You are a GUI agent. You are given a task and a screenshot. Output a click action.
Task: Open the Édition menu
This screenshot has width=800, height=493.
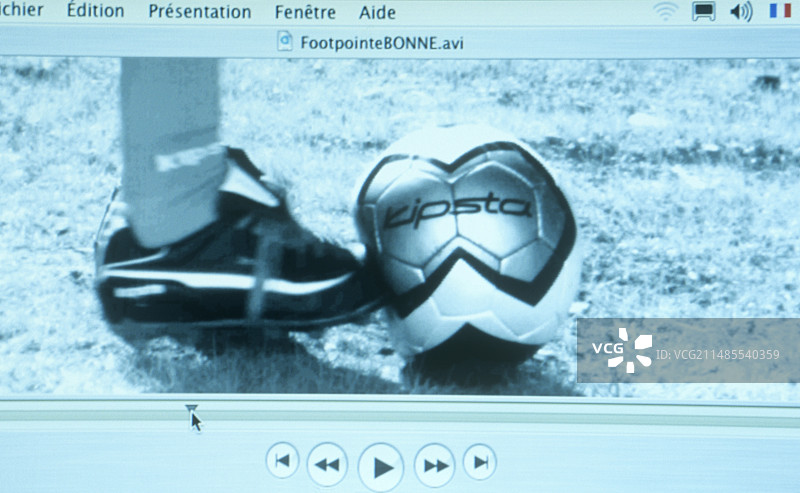coord(96,11)
